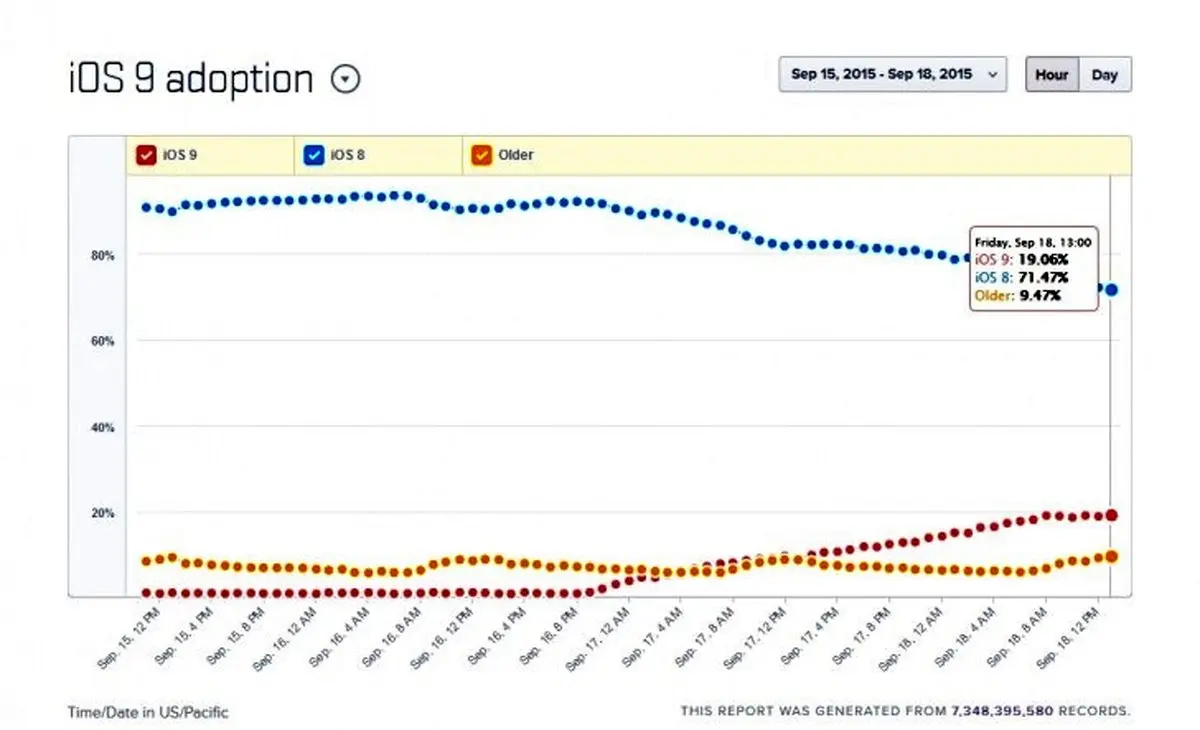Image resolution: width=1200 pixels, height=730 pixels.
Task: Click the Friday, Sep 18, 13:00 tooltip
Action: tap(1032, 268)
